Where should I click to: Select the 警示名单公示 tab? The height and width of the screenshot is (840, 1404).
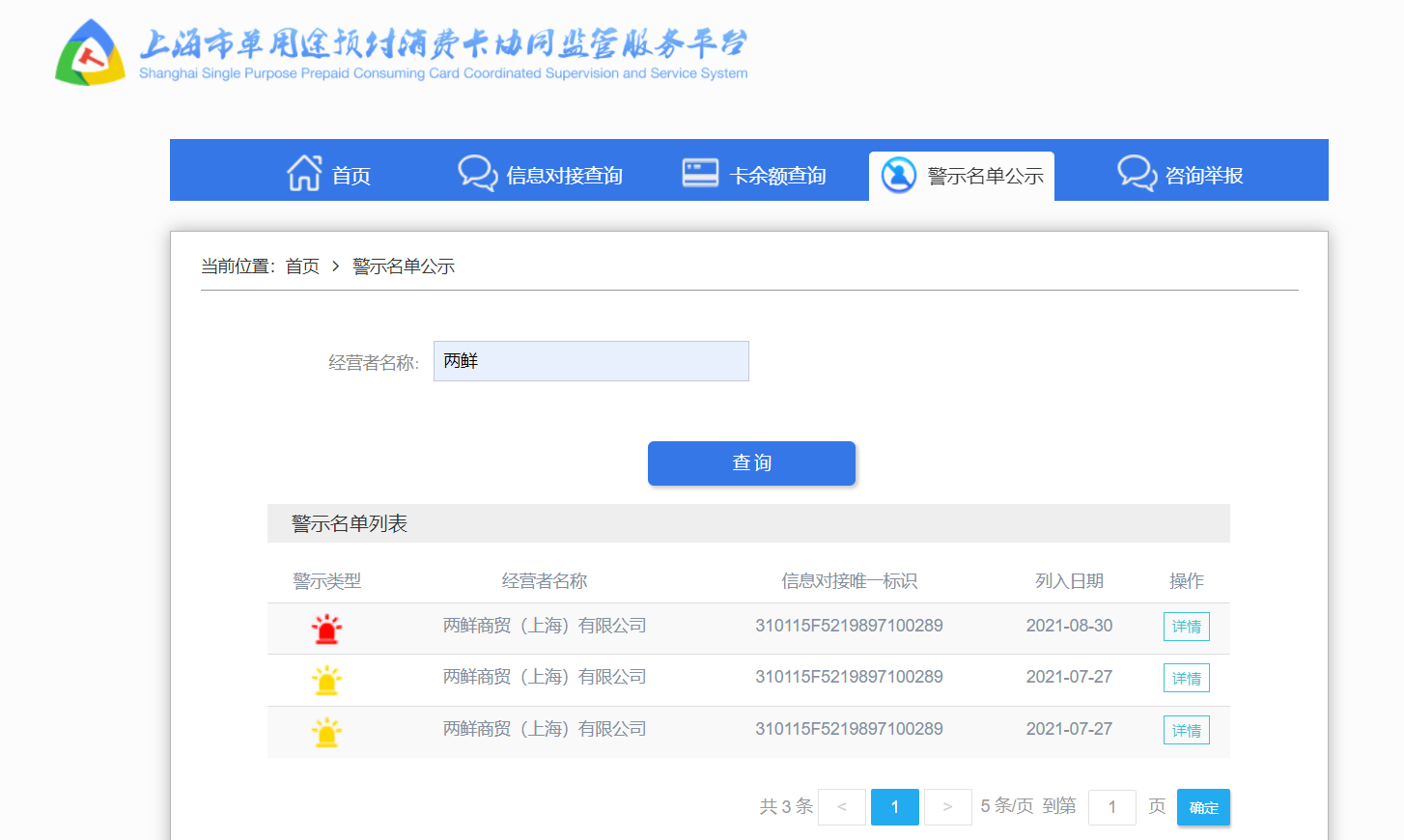[962, 176]
